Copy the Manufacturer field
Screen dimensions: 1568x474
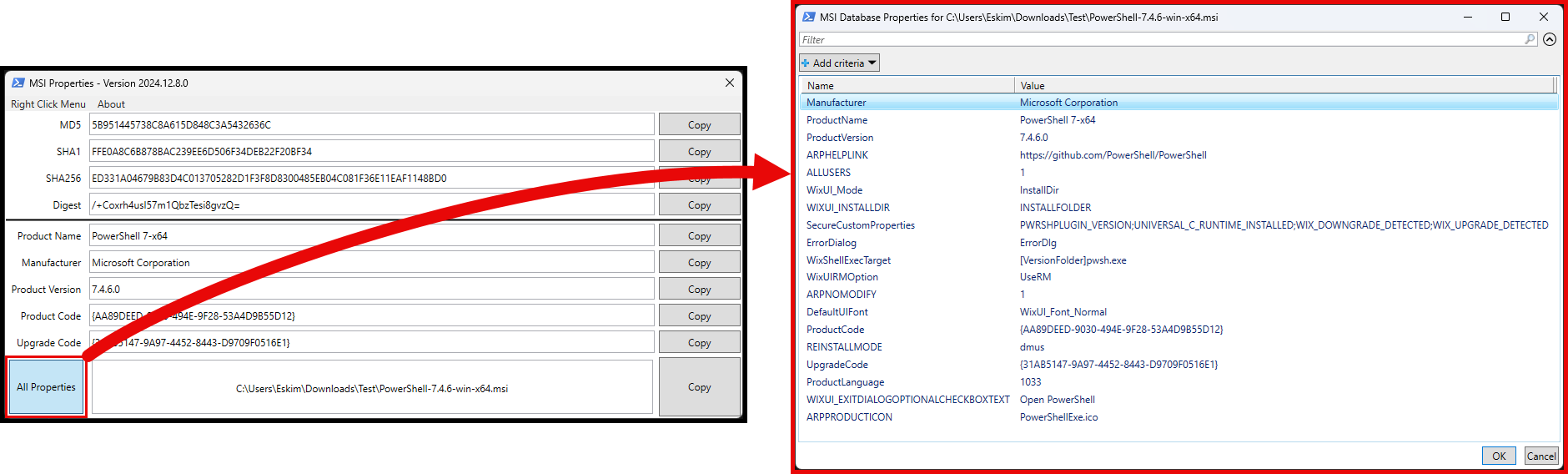(x=699, y=262)
